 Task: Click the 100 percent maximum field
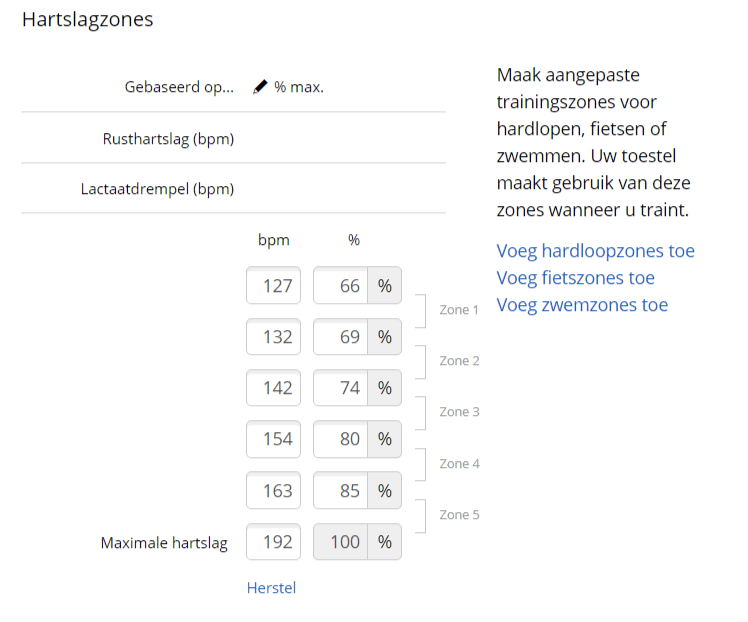coord(341,542)
